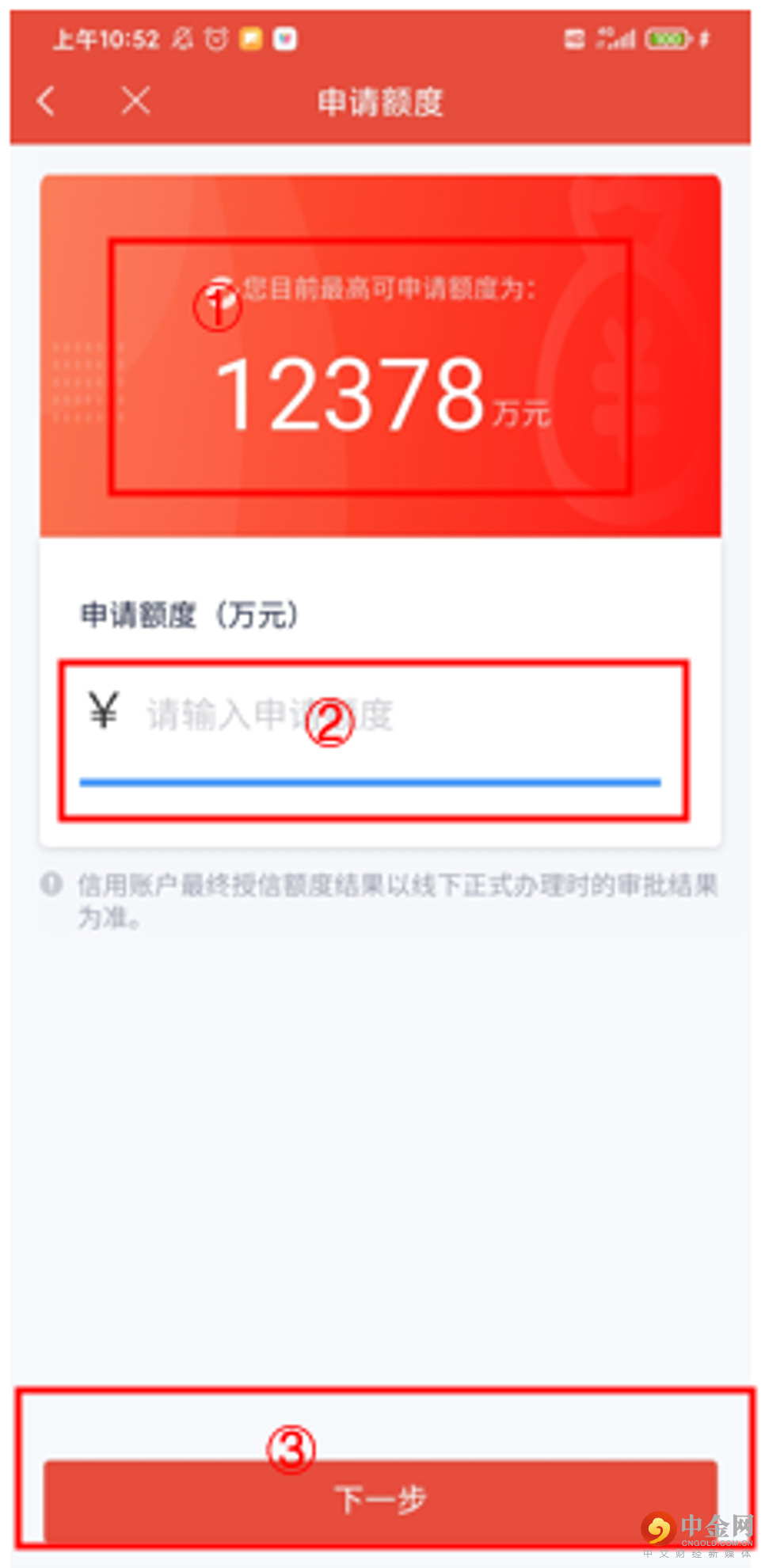
Task: Tap the alarm clock status bar icon
Action: (x=216, y=38)
